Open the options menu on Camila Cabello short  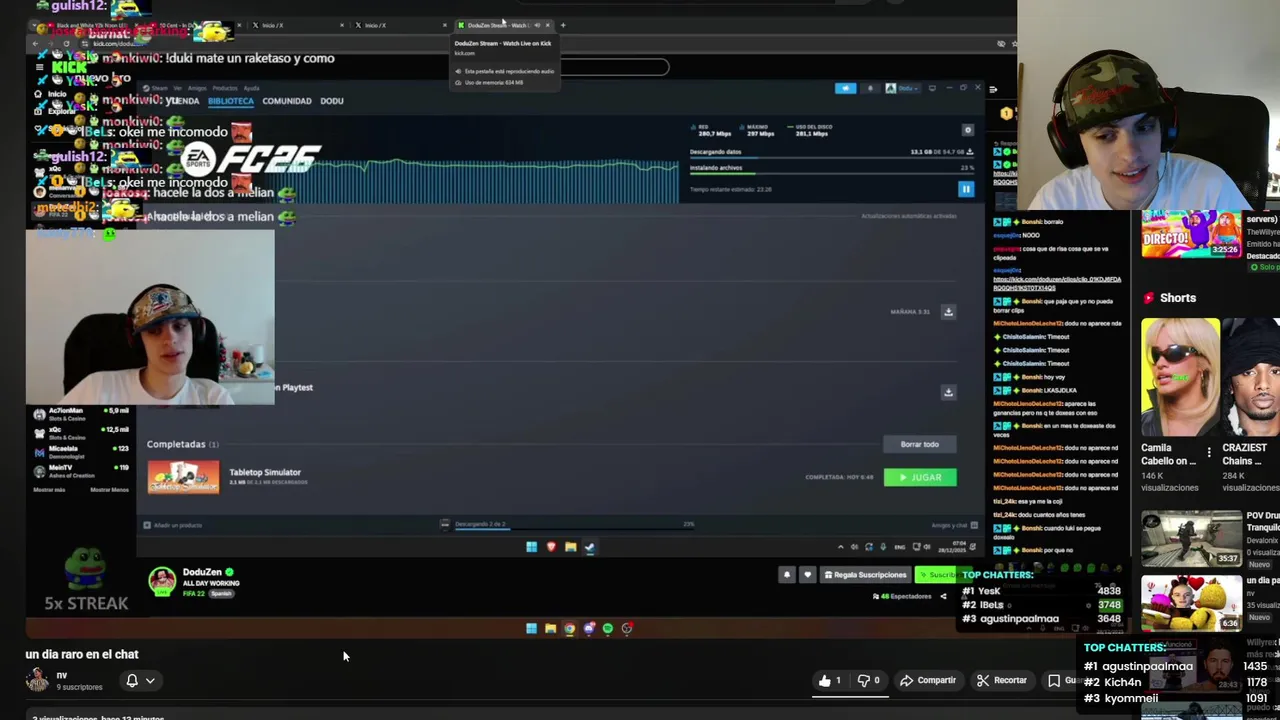[x=1209, y=454]
